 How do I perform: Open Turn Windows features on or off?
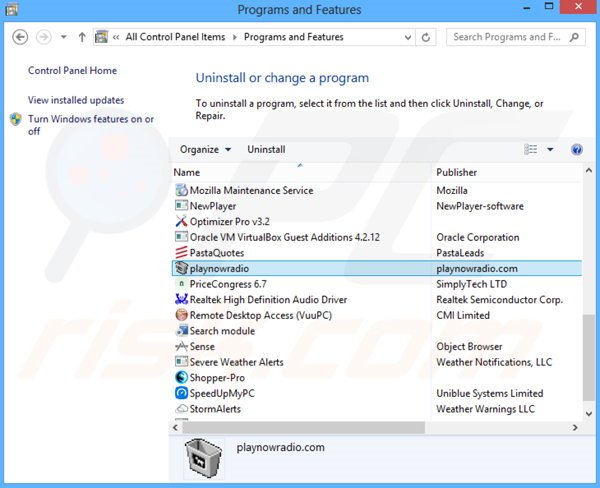tap(91, 125)
